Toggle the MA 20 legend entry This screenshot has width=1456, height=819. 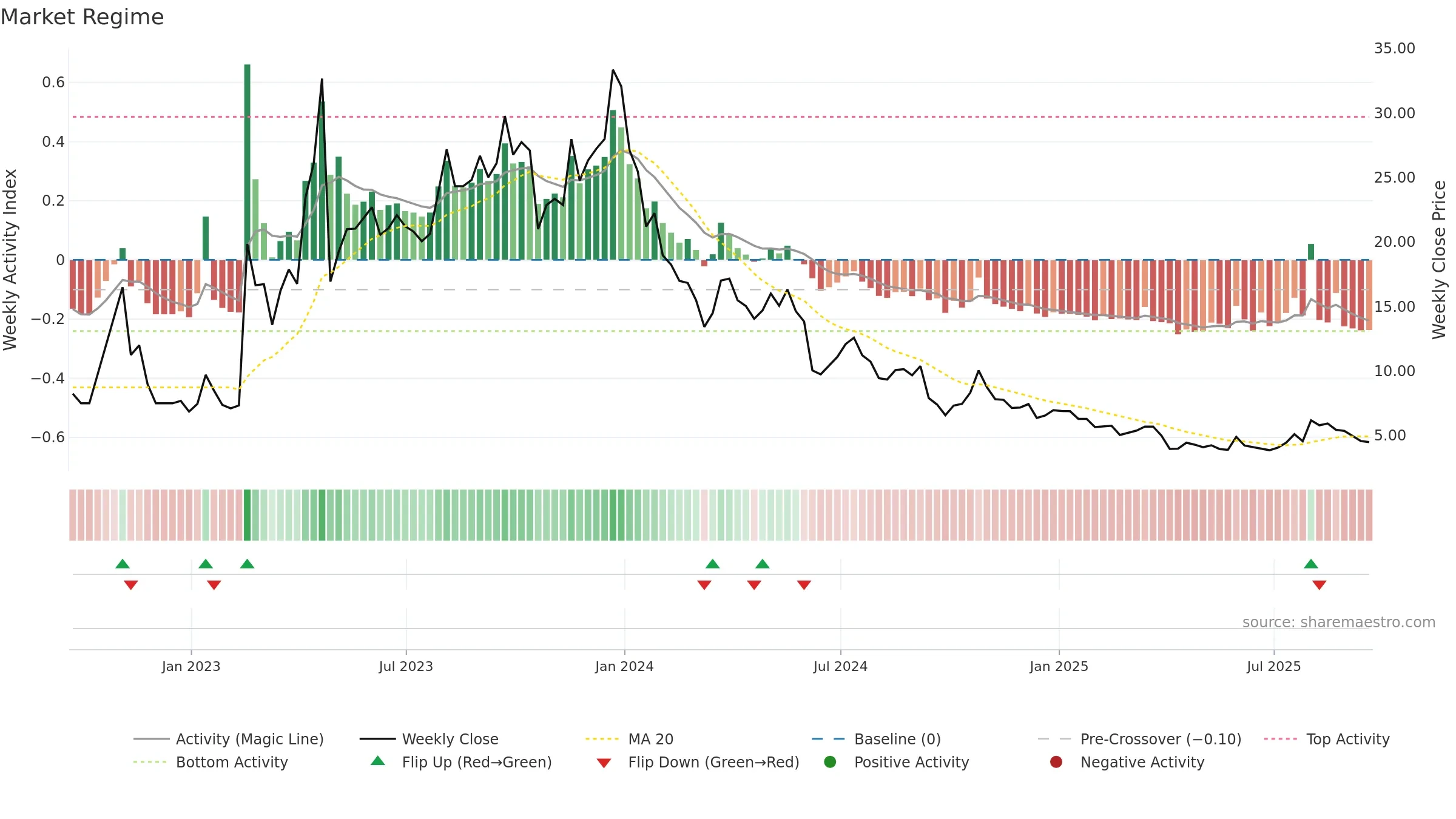click(x=630, y=739)
